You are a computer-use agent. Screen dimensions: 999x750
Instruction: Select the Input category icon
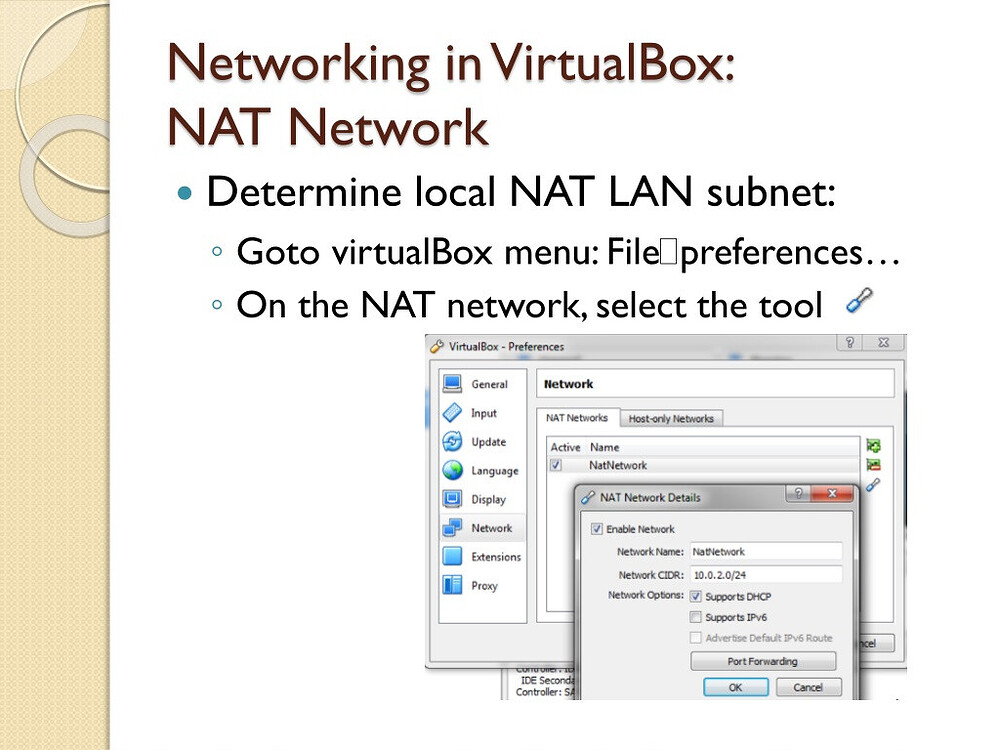[452, 413]
